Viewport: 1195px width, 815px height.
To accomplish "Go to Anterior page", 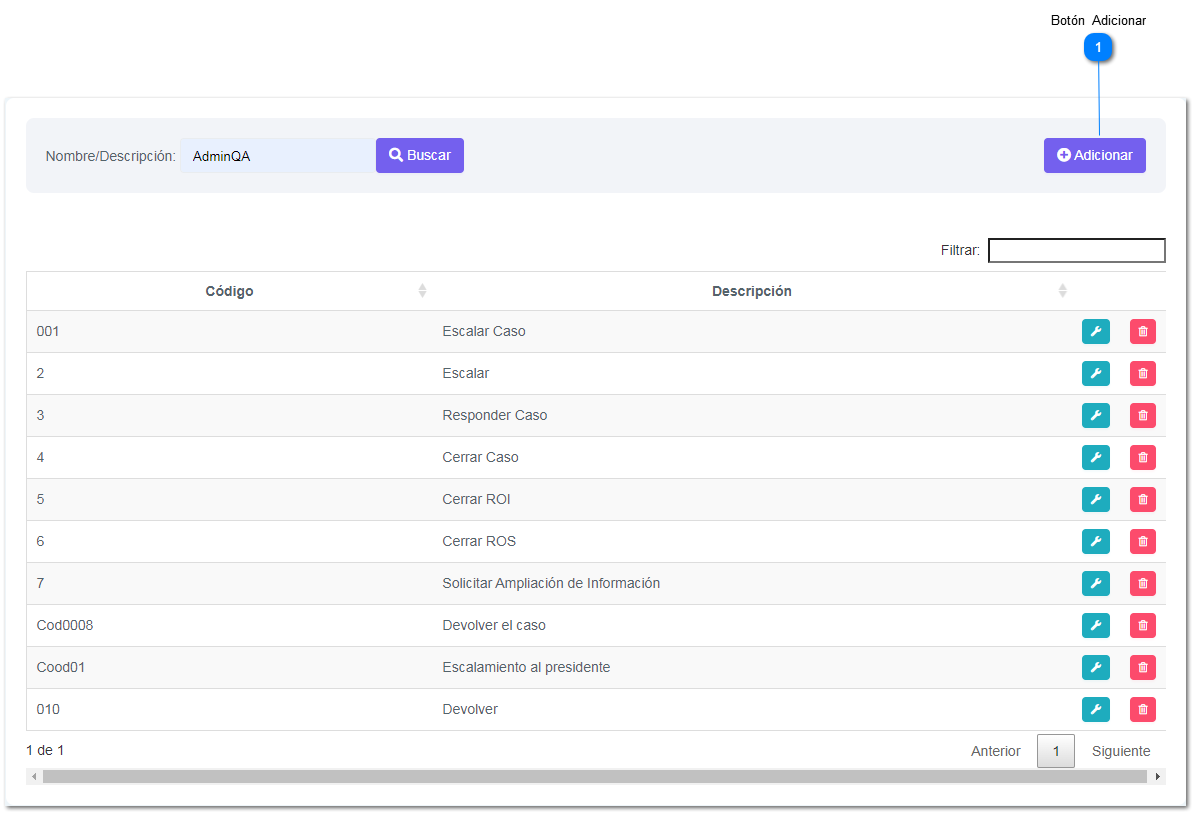I will pos(995,751).
